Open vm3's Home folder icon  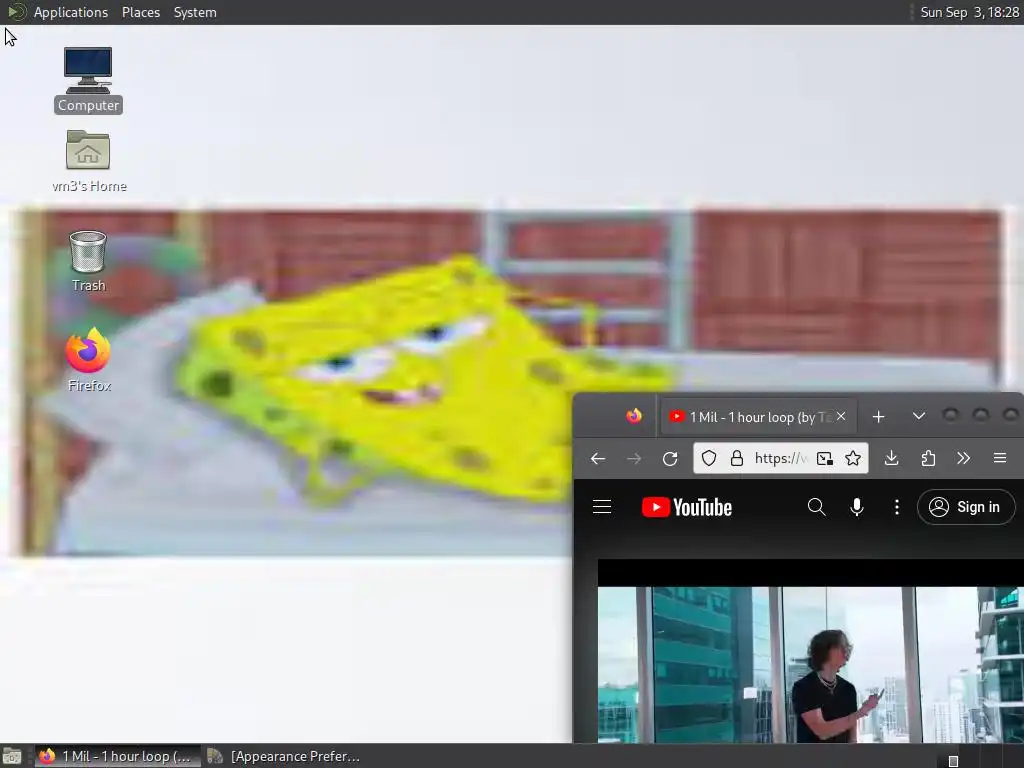coord(89,161)
